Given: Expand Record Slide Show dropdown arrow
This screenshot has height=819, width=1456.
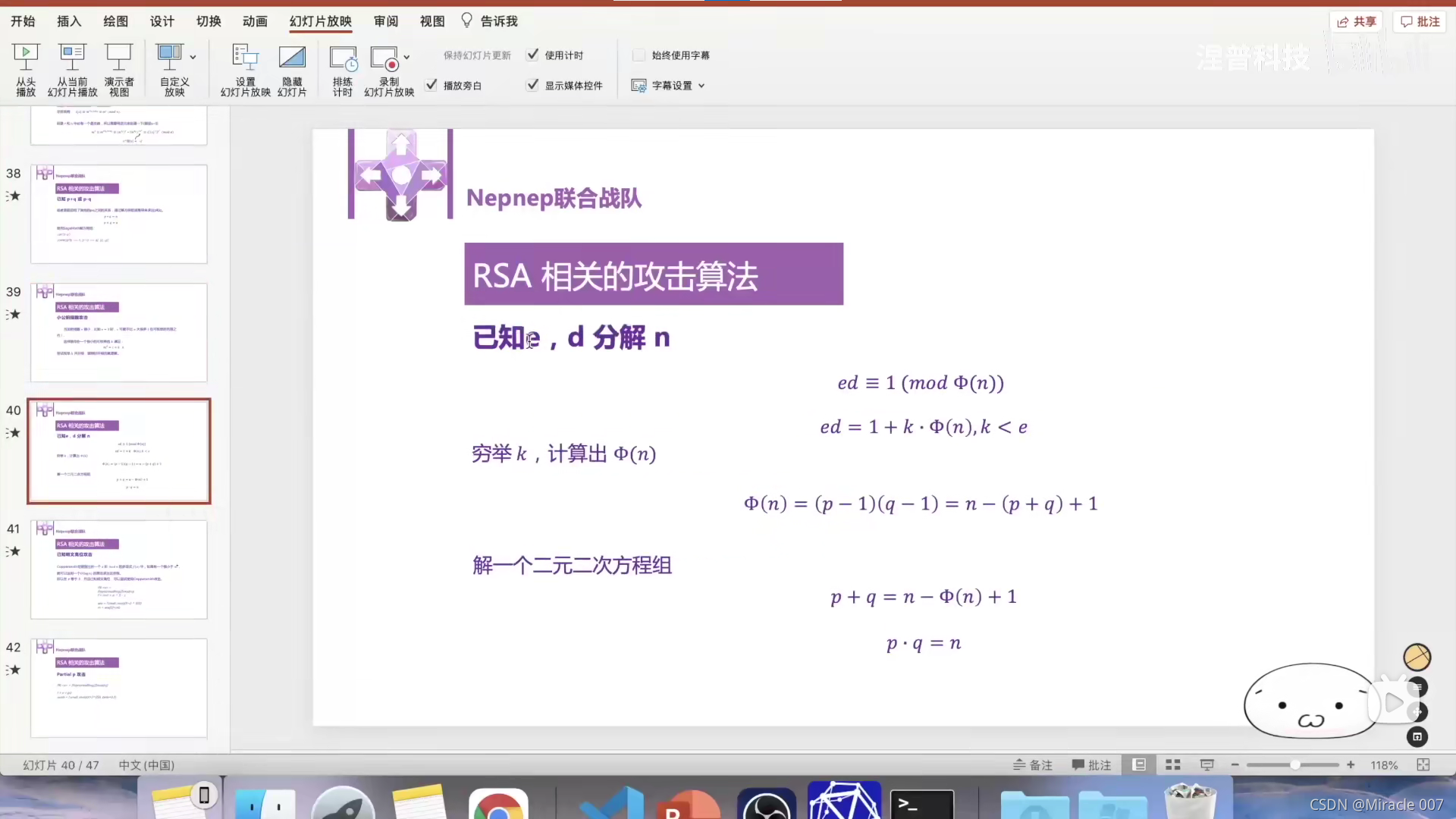Looking at the screenshot, I should point(407,58).
